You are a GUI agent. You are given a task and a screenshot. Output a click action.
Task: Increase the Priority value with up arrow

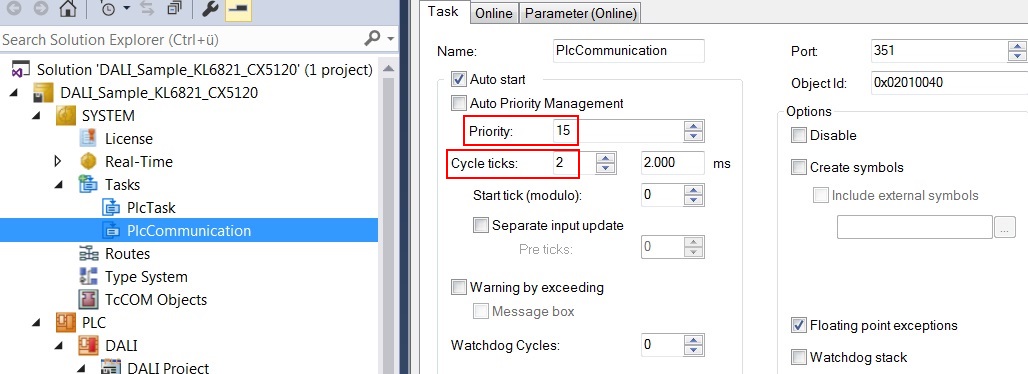tap(694, 126)
